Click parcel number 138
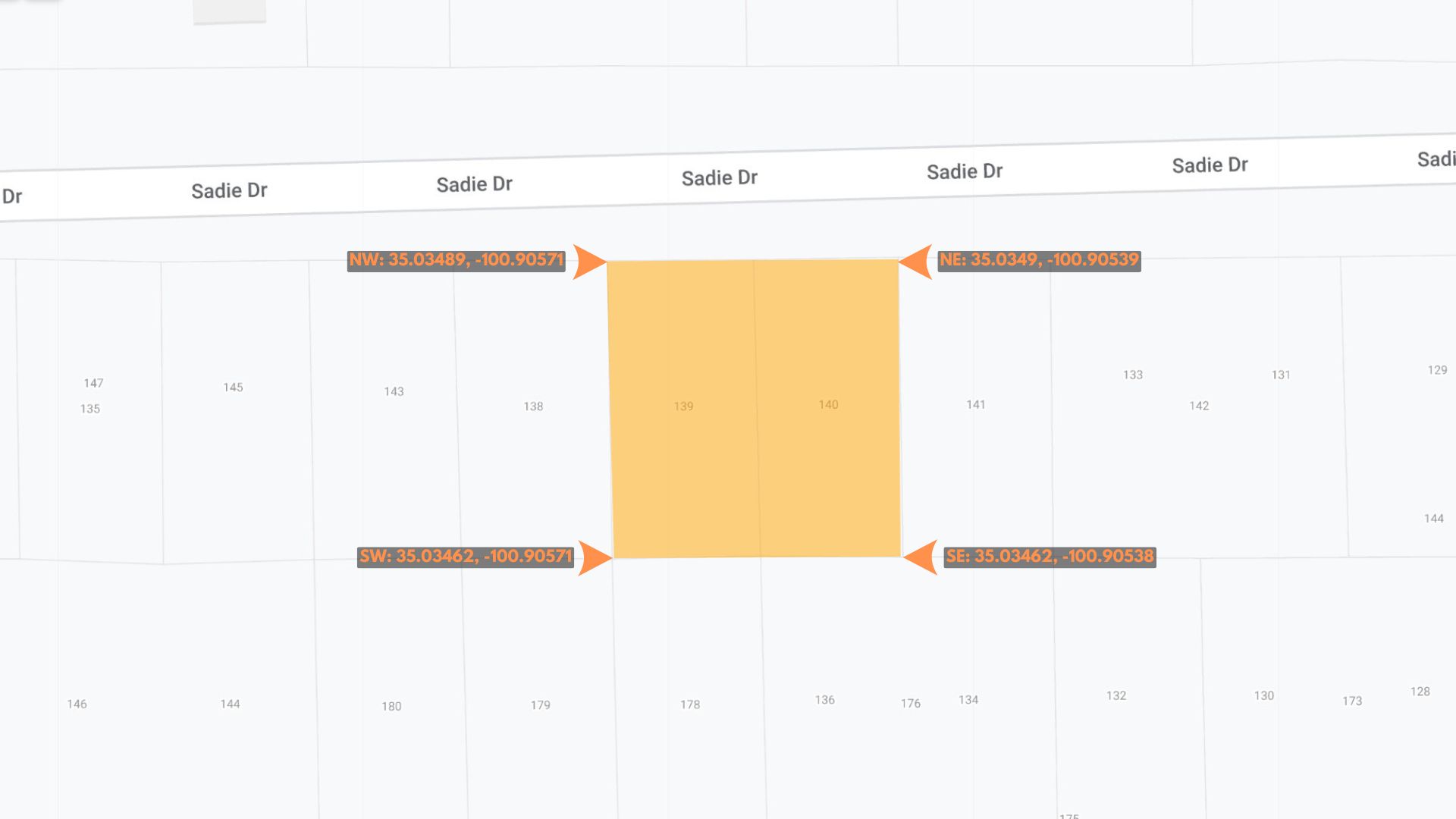 coord(533,406)
